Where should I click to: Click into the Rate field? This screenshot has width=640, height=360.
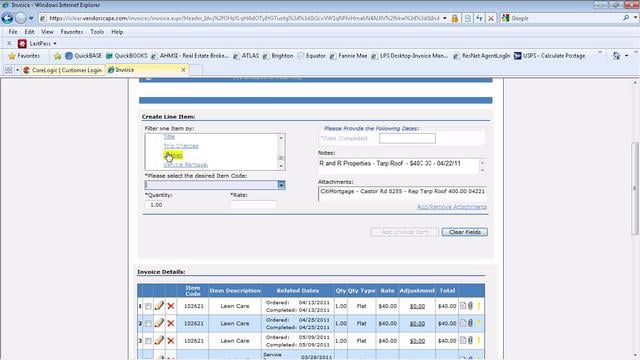(253, 205)
